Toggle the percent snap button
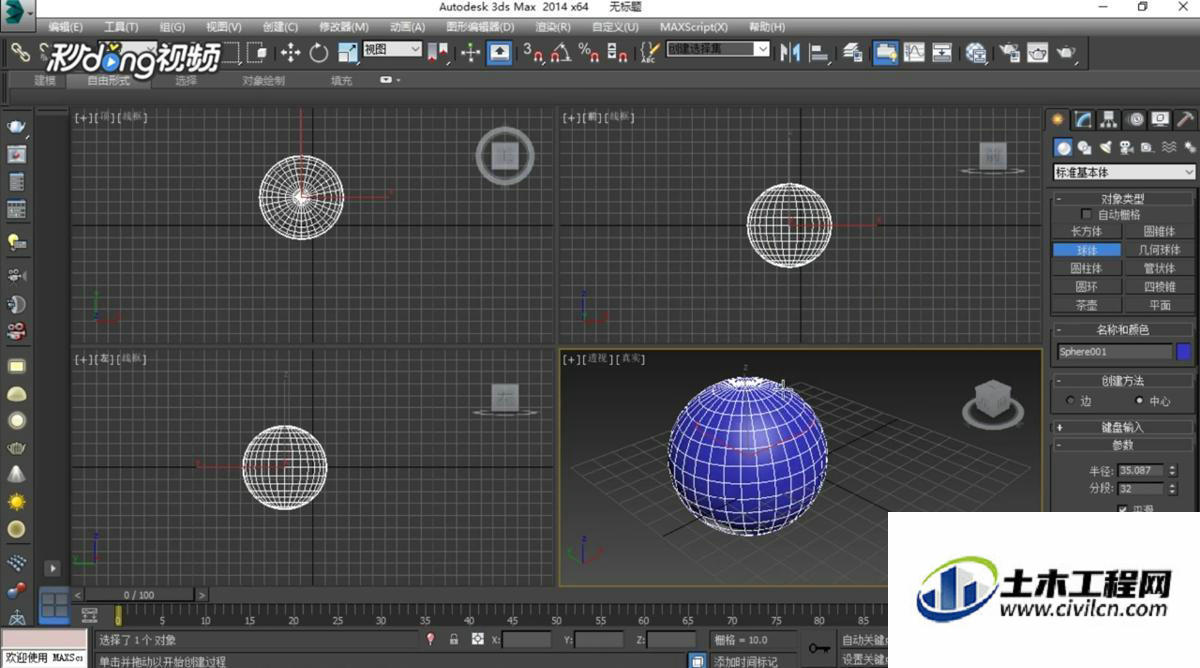The height and width of the screenshot is (668, 1200). 590,52
